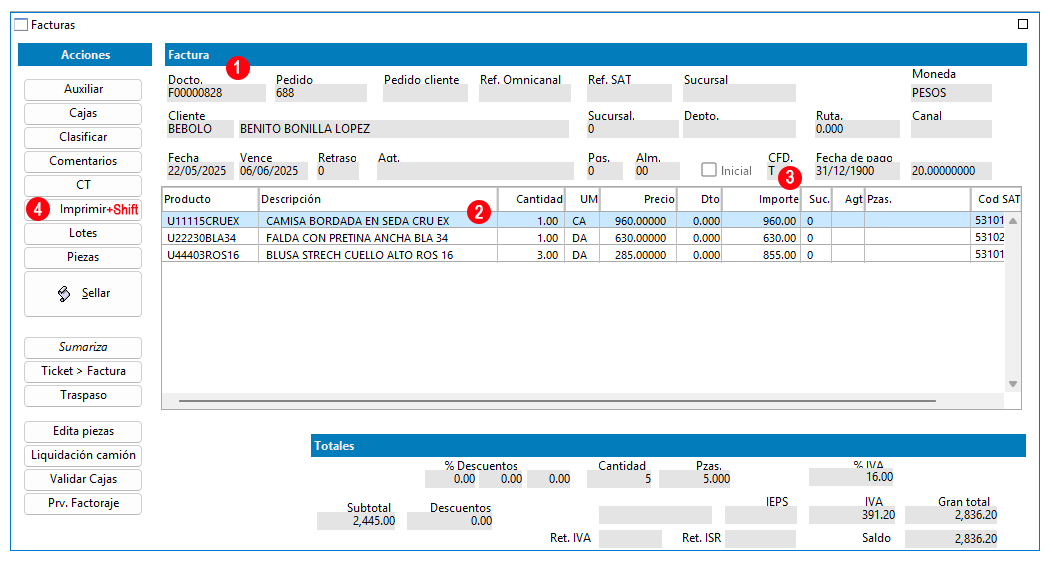
Task: Click the Alm. field showing 00
Action: pyautogui.click(x=657, y=171)
